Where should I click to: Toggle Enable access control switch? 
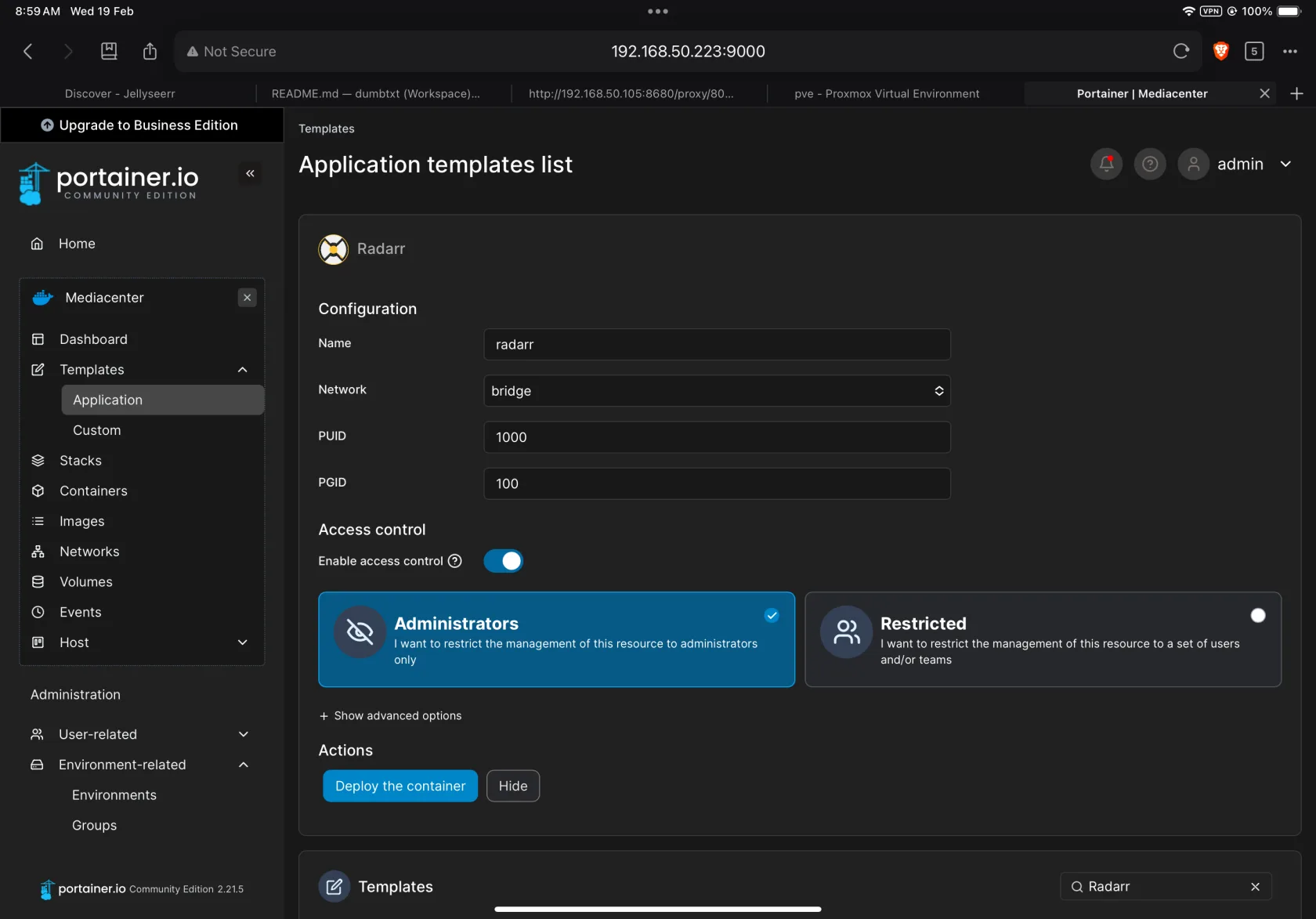point(503,561)
